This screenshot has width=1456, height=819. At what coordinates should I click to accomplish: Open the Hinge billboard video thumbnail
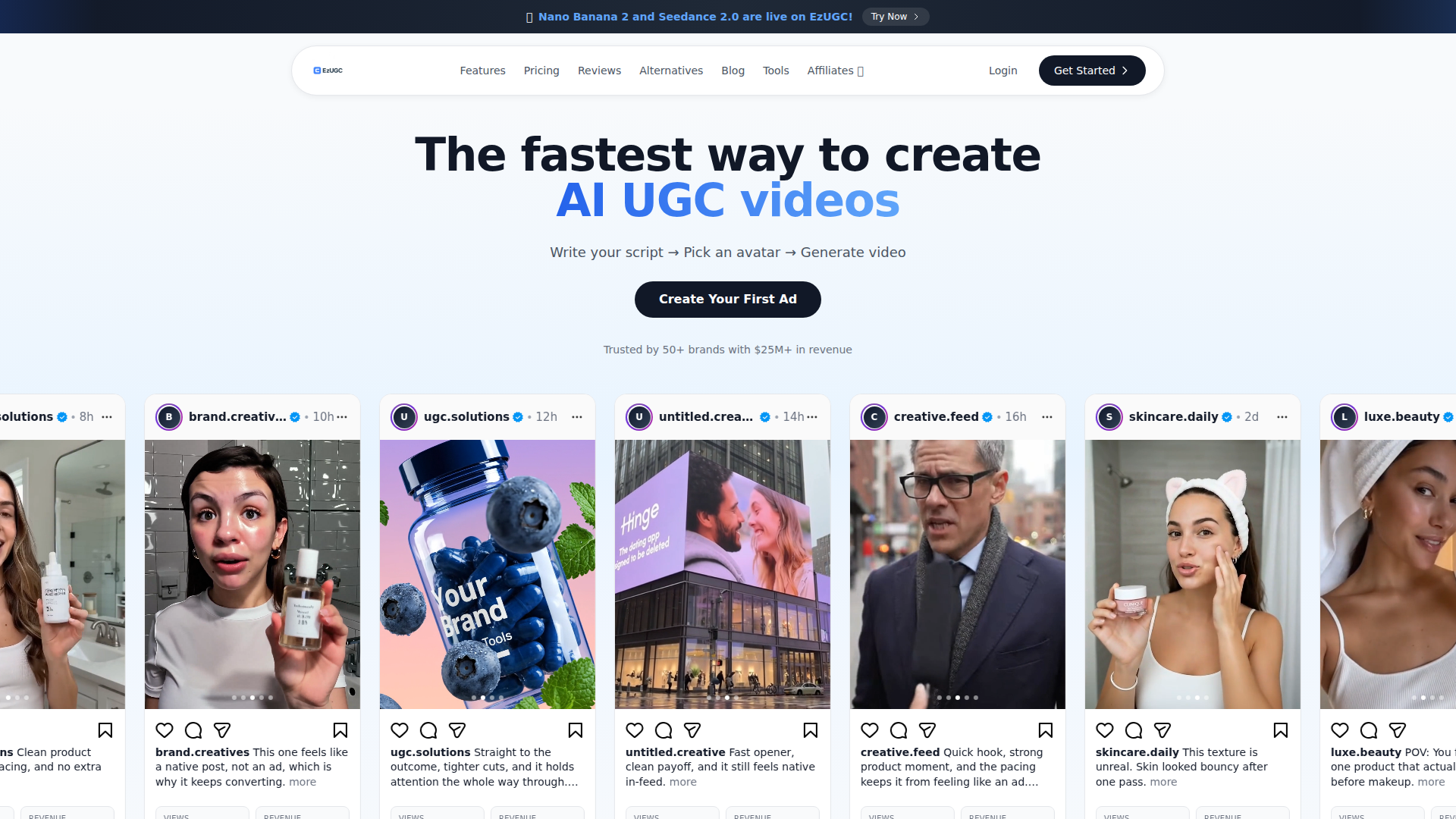click(723, 574)
